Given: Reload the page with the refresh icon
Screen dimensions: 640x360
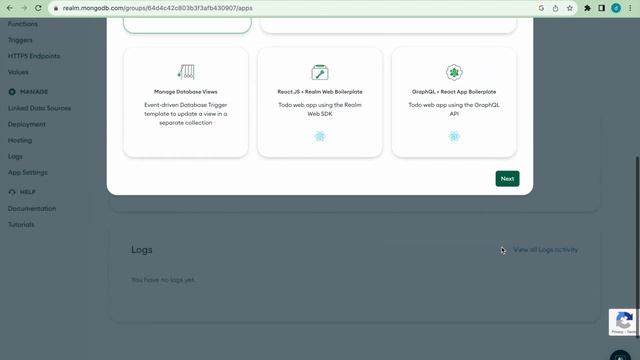Looking at the screenshot, I should [x=38, y=8].
